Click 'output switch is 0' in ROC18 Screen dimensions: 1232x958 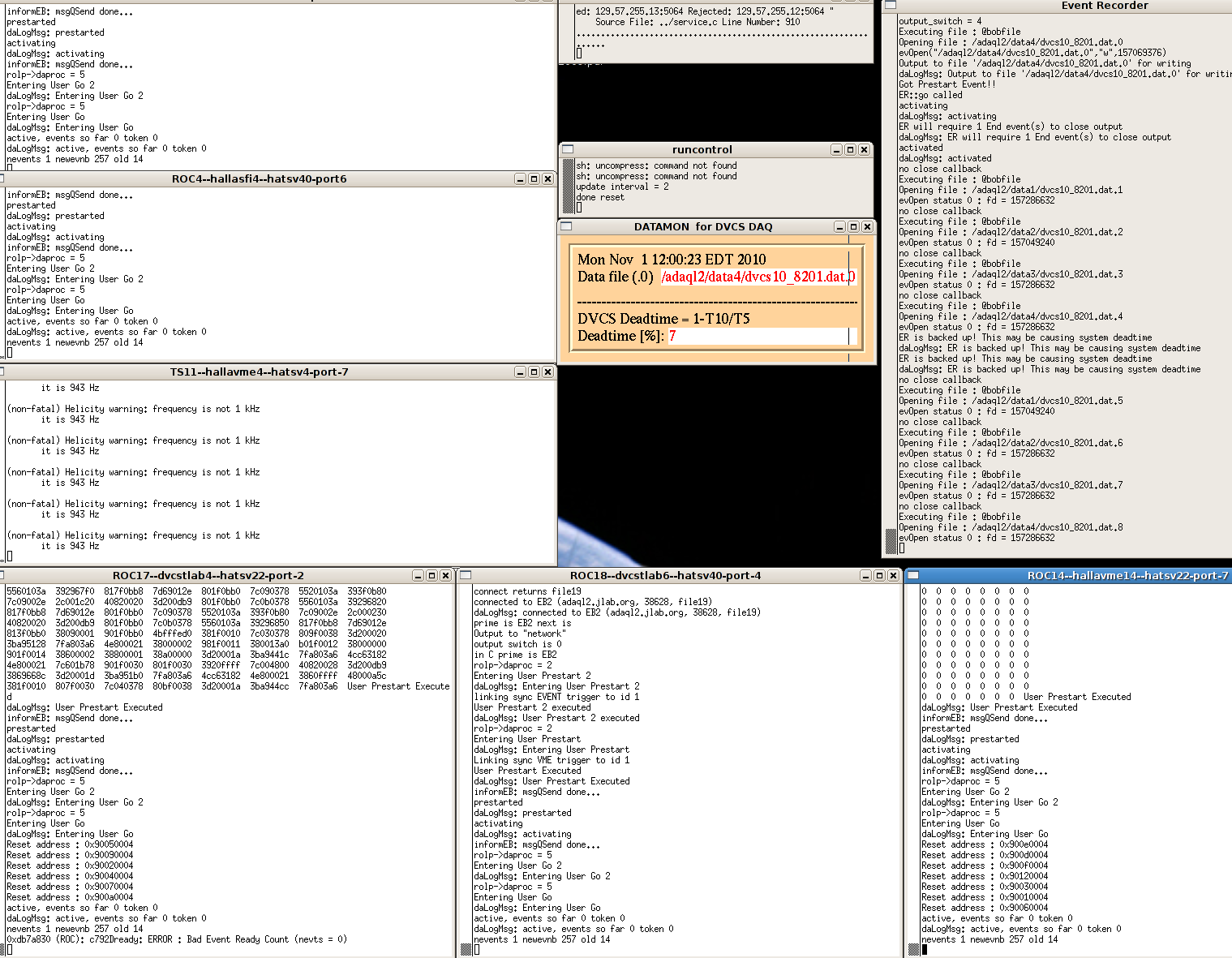(517, 644)
